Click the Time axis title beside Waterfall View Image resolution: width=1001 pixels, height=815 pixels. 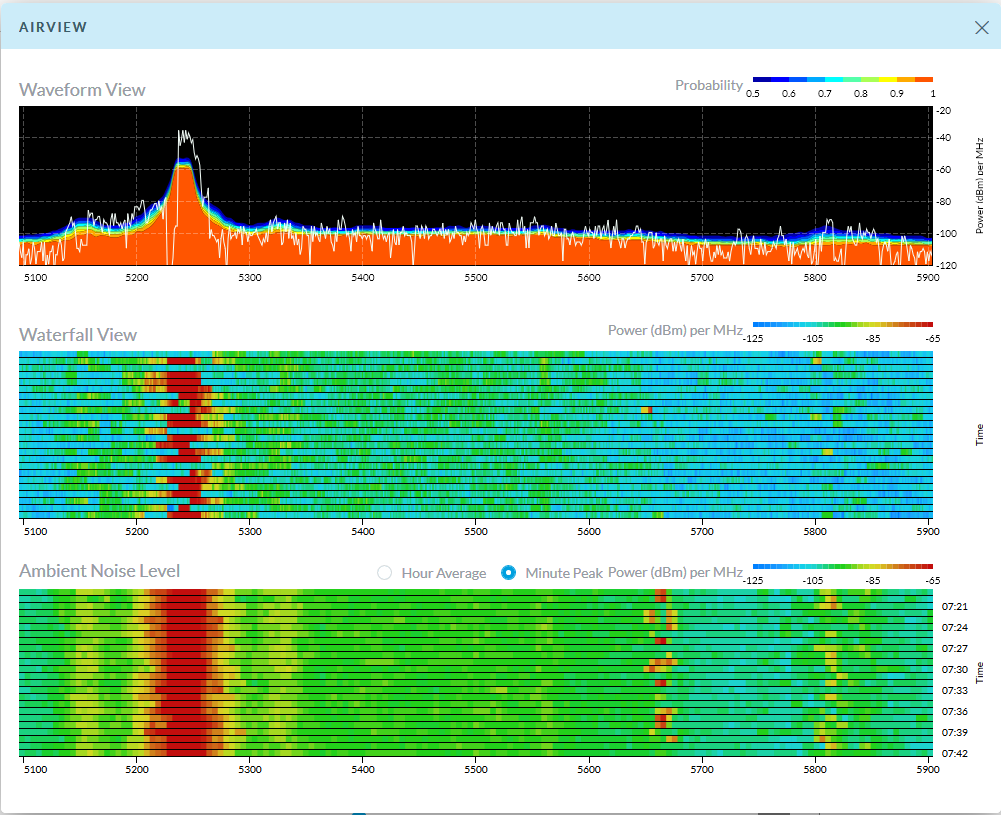(x=980, y=435)
